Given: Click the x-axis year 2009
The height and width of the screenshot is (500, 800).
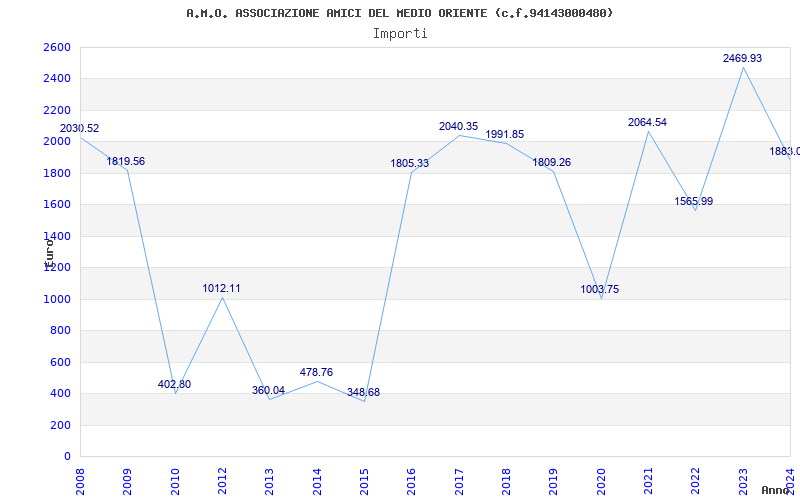Looking at the screenshot, I should pos(128,481).
